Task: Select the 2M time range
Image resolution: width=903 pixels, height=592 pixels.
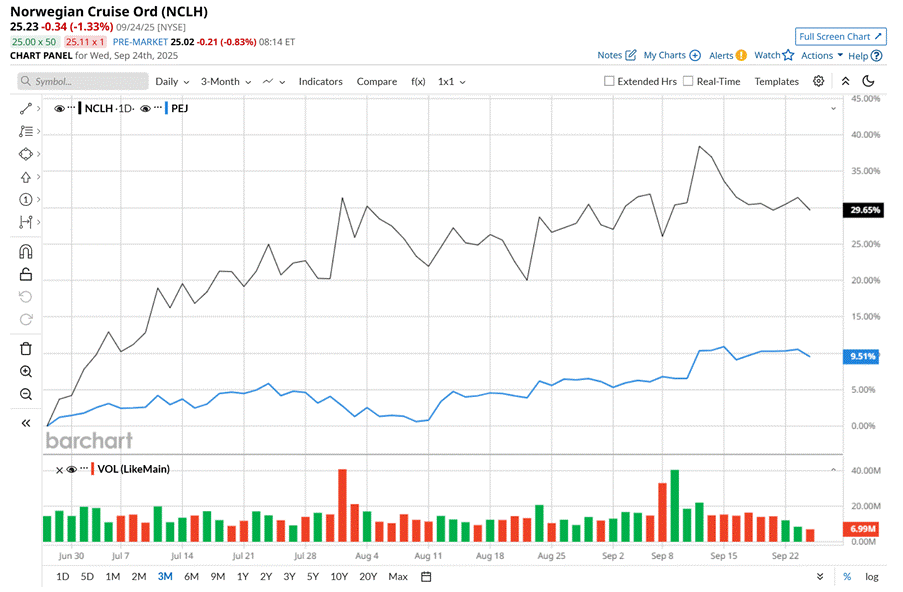Action: [x=139, y=576]
